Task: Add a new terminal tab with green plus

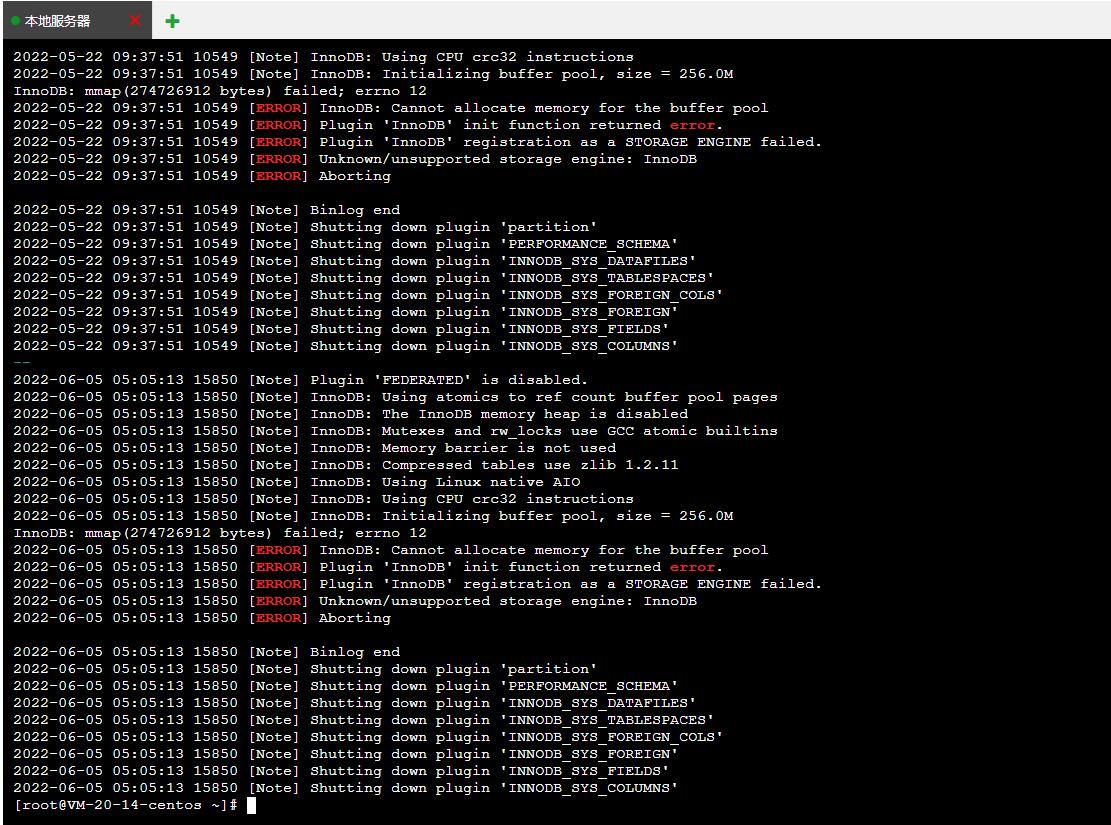Action: [172, 21]
